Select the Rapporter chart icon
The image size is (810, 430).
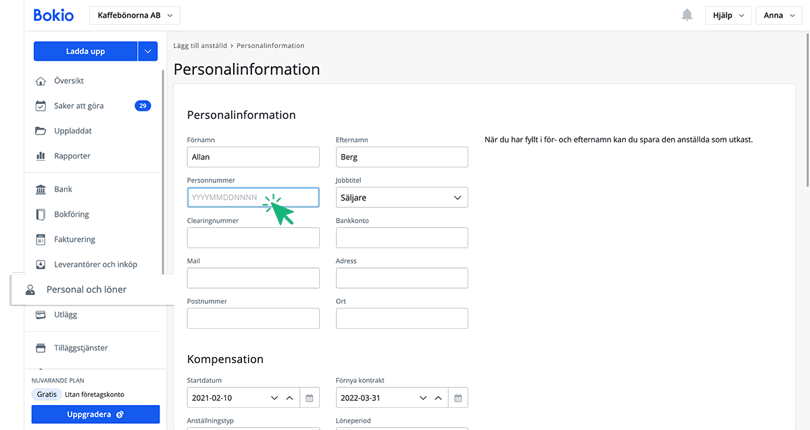click(x=41, y=156)
